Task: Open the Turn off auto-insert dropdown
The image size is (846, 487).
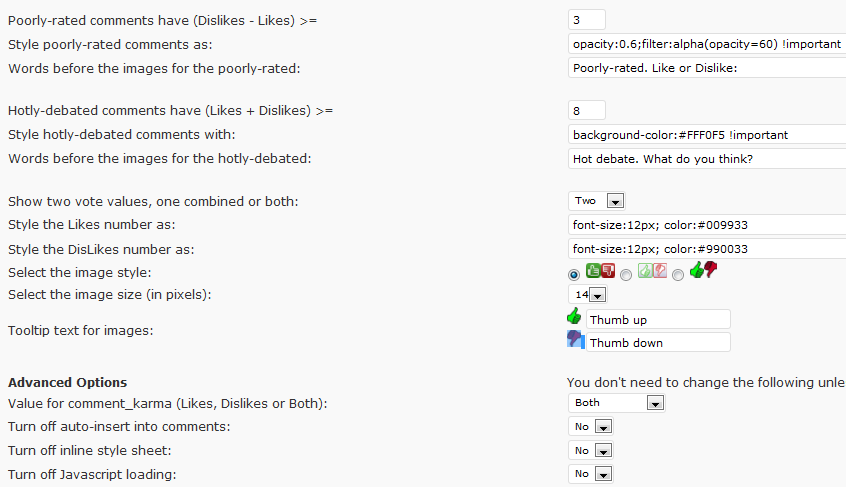Action: point(591,427)
